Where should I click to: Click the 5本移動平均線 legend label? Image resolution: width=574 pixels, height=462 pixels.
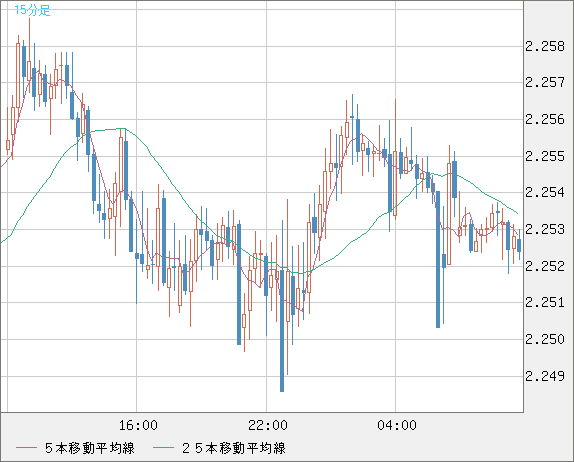coord(90,448)
